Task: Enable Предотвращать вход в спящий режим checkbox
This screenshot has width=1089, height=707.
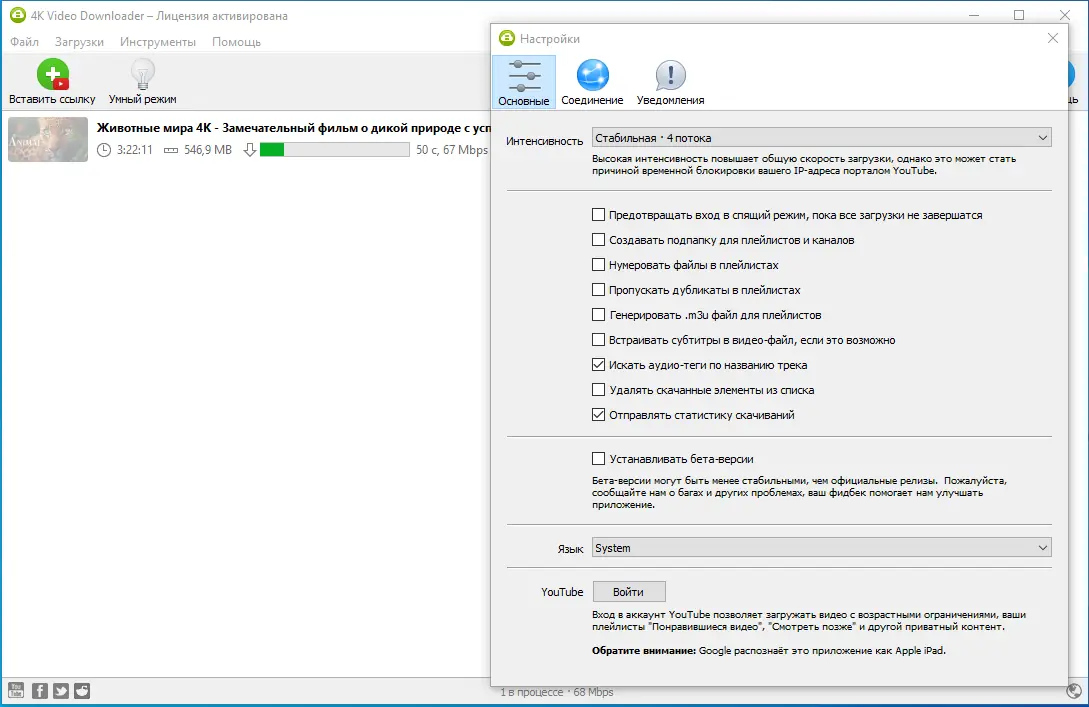Action: coord(598,215)
